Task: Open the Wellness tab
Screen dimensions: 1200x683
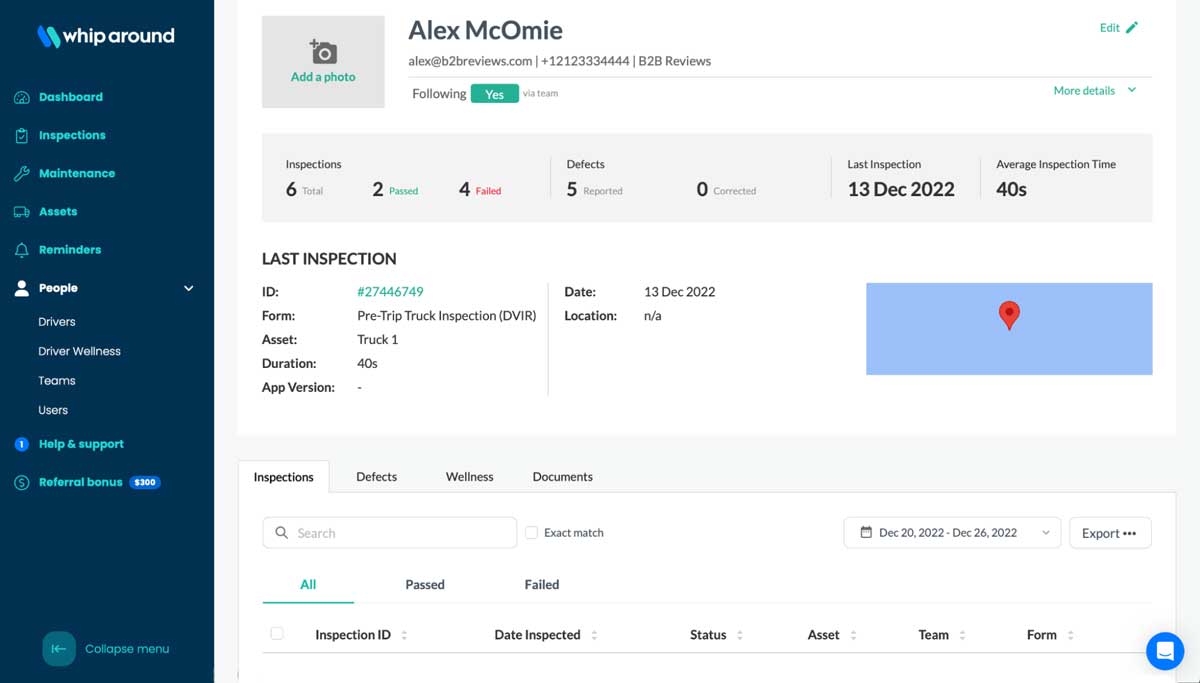Action: [469, 477]
